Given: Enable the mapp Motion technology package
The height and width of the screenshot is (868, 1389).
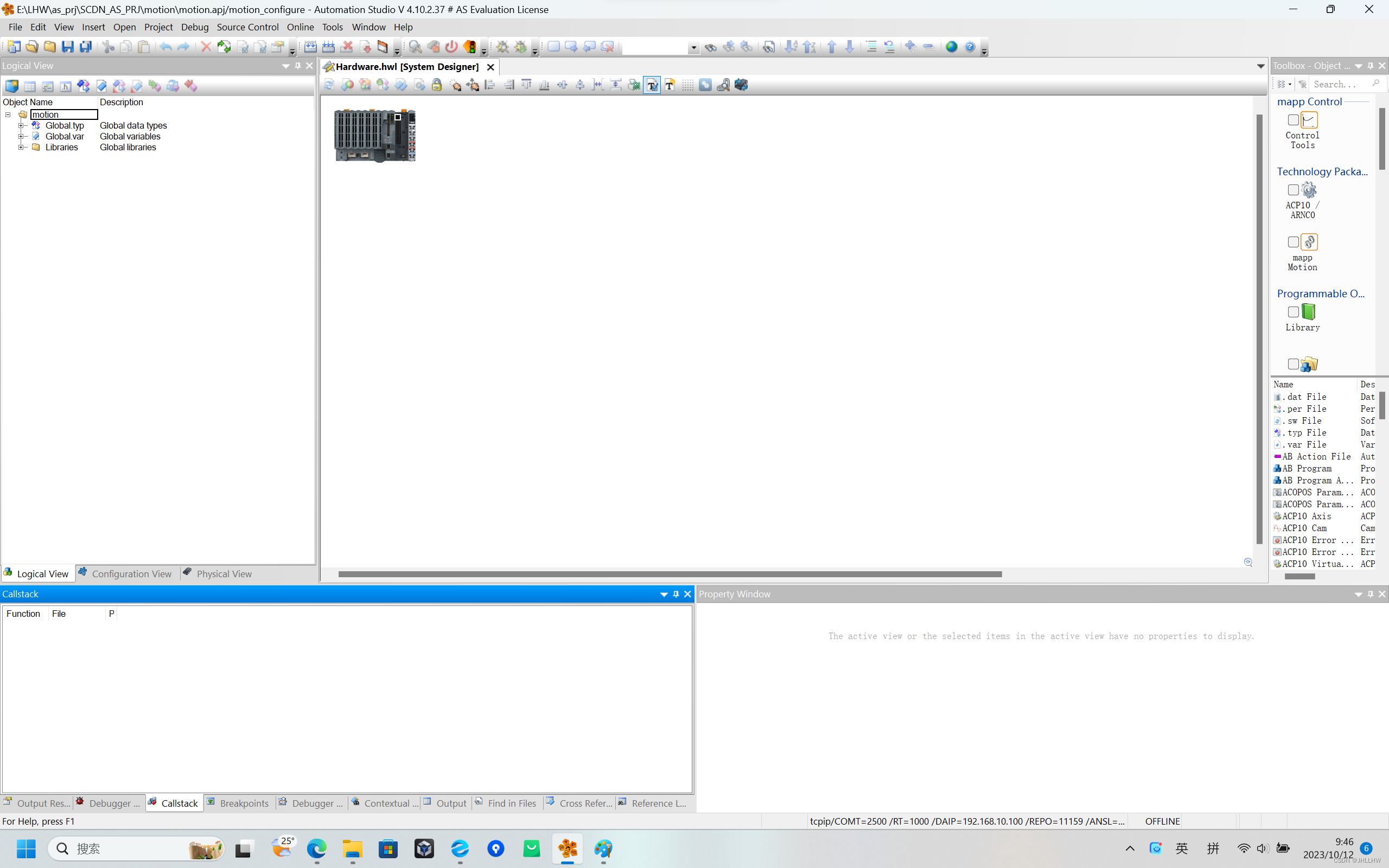Looking at the screenshot, I should pos(1293,242).
